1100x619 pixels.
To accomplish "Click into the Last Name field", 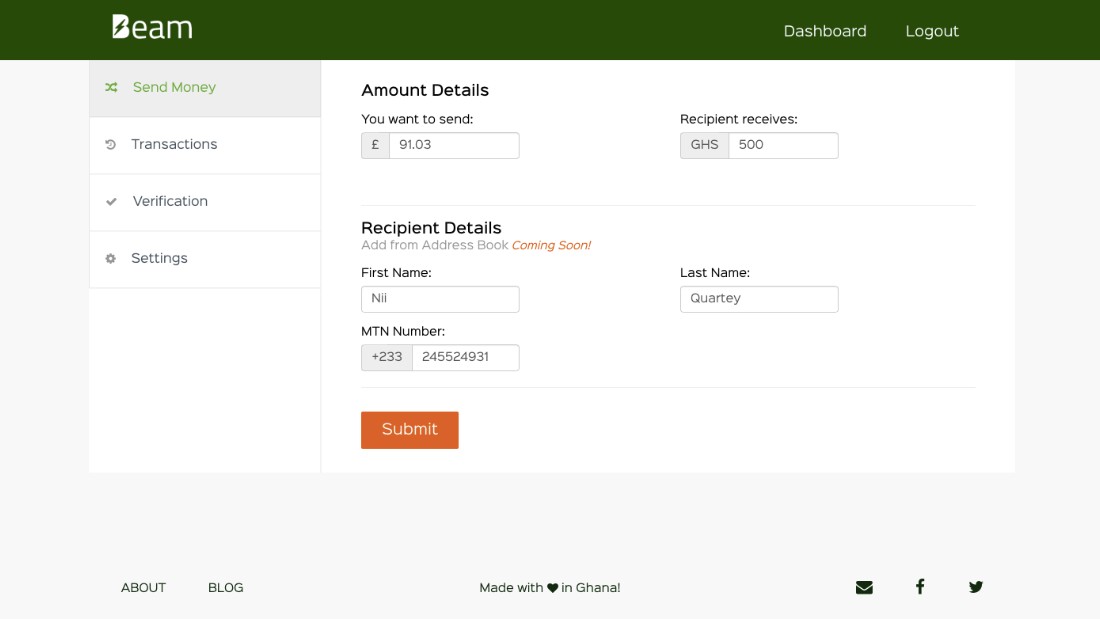I will click(x=759, y=299).
